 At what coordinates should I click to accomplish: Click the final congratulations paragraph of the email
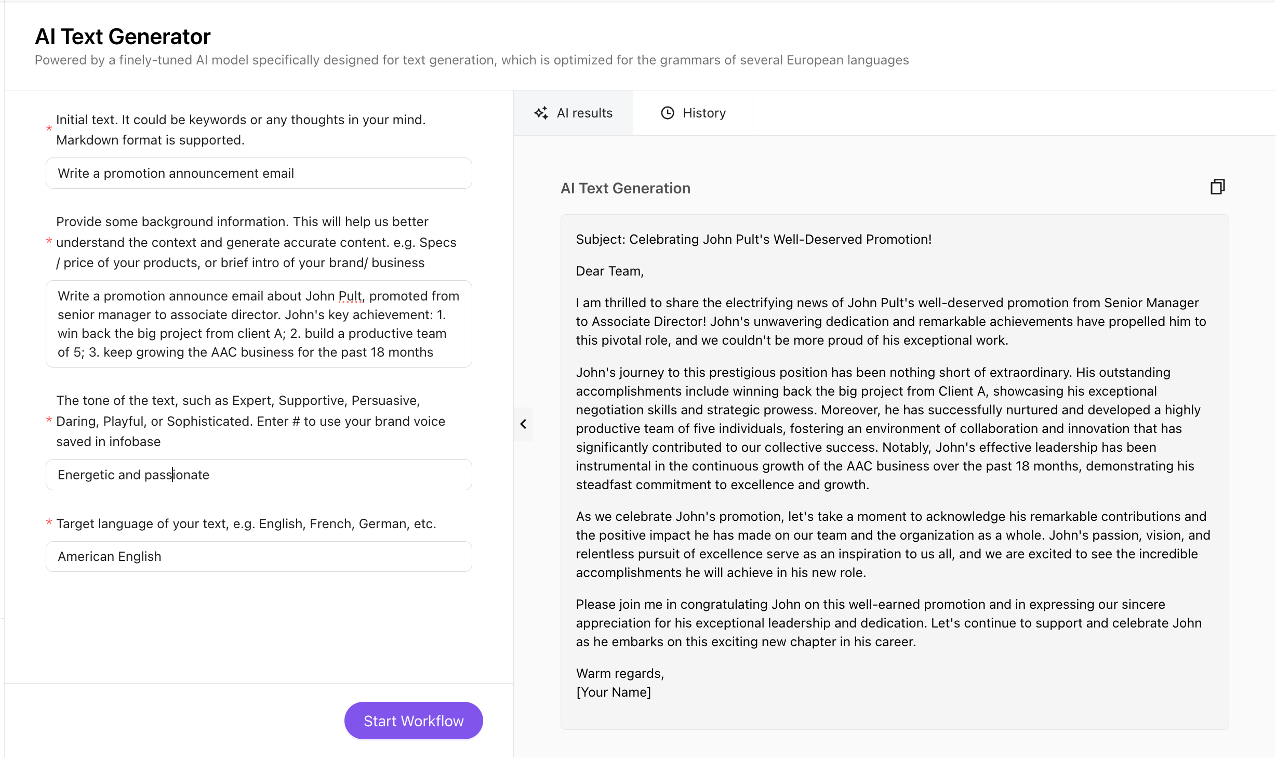point(890,622)
